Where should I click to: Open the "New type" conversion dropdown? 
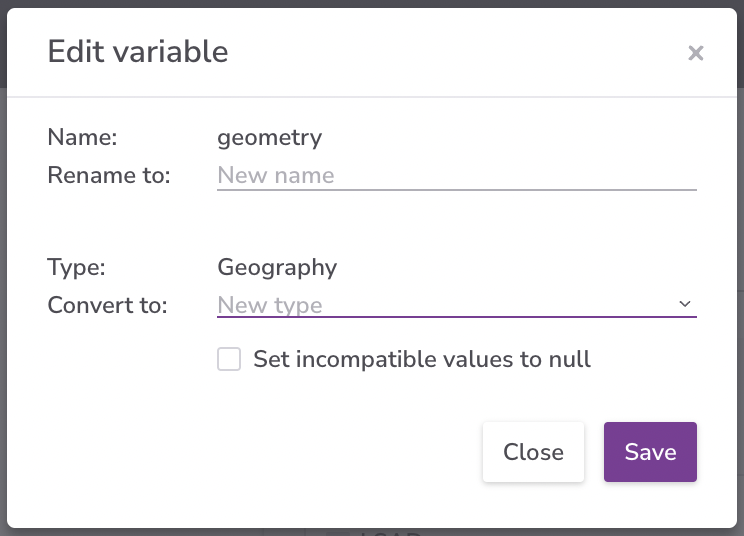click(445, 305)
